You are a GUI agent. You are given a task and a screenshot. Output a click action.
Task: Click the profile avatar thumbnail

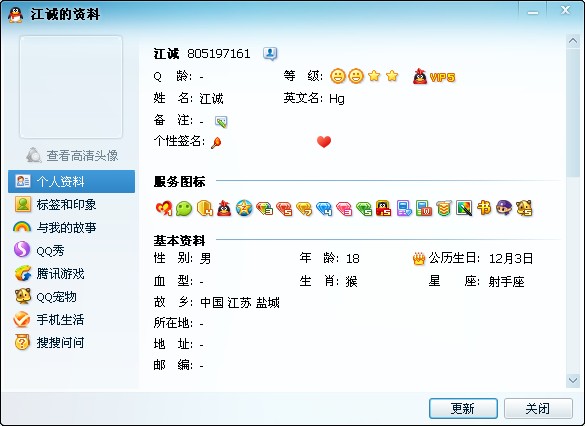click(71, 87)
